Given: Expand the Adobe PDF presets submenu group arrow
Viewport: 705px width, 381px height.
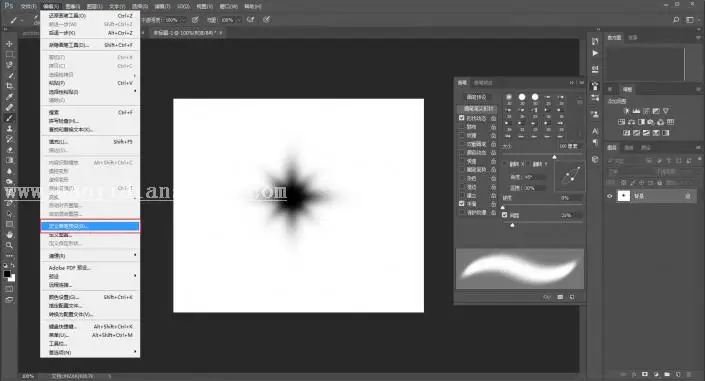Looking at the screenshot, I should point(135,276).
